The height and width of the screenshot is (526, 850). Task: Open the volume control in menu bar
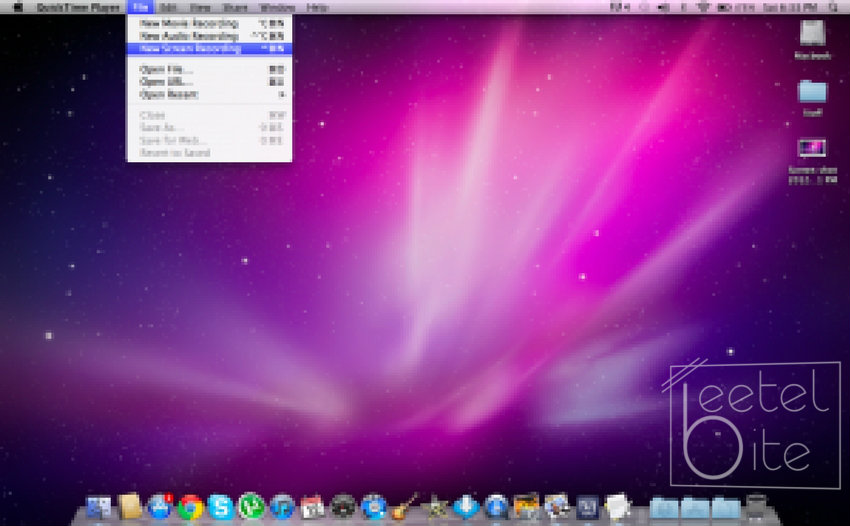pyautogui.click(x=662, y=8)
